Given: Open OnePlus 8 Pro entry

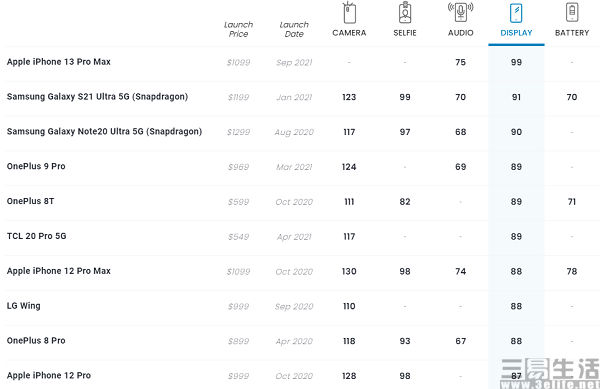Looking at the screenshot, I should pos(36,340).
